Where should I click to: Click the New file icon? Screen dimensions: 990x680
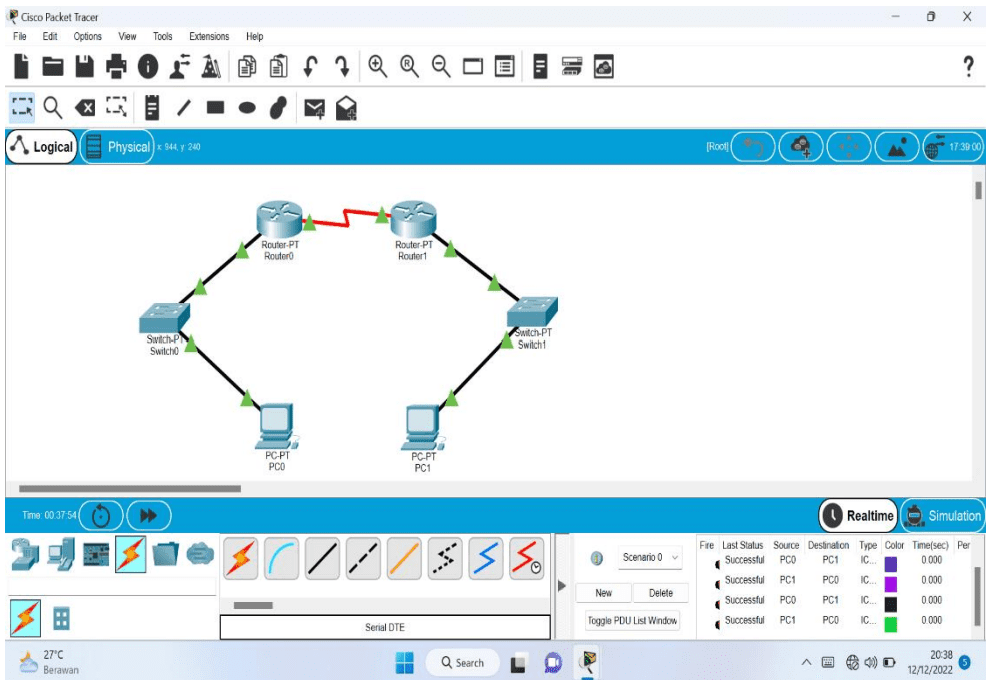pos(21,66)
